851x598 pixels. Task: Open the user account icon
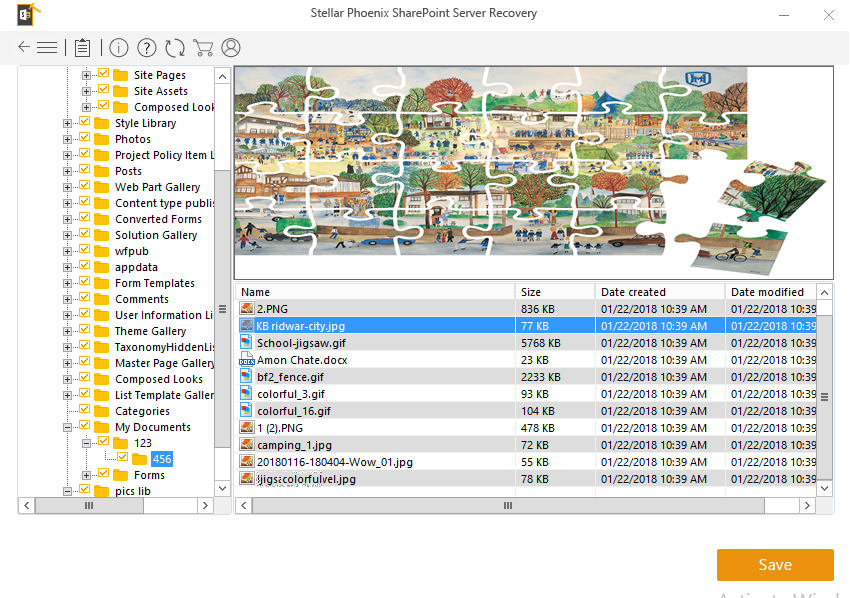pyautogui.click(x=231, y=48)
